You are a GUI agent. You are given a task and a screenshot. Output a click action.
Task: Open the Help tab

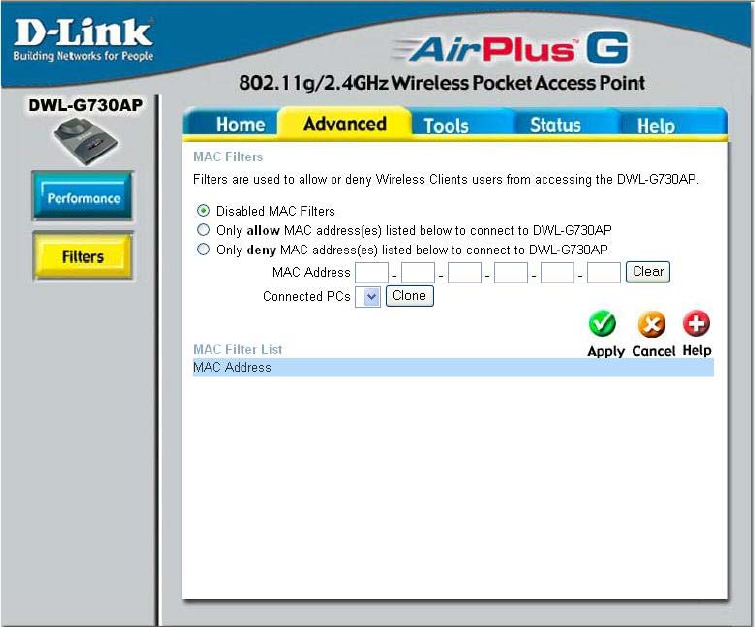click(656, 126)
